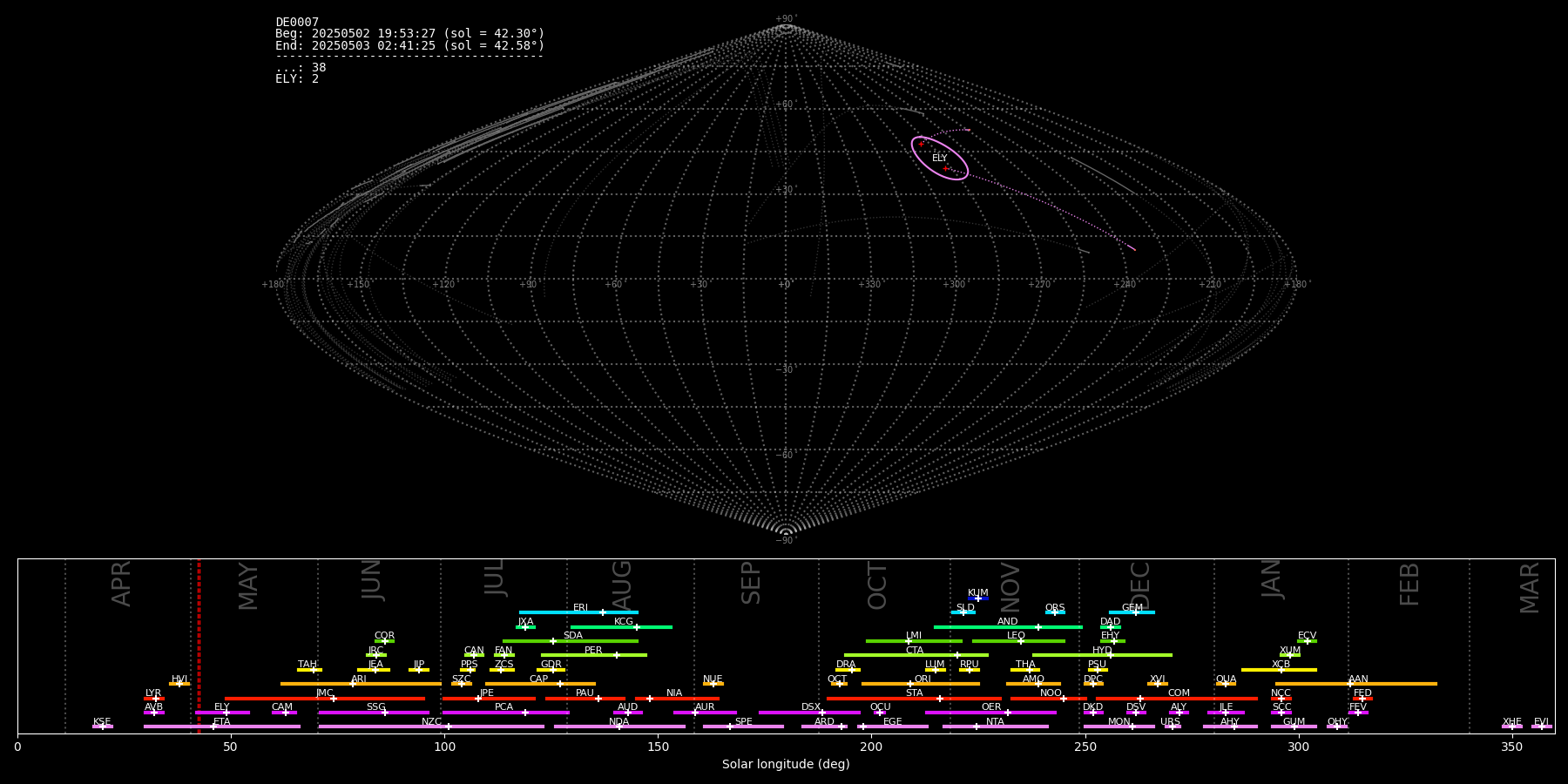The height and width of the screenshot is (784, 1568).
Task: Select the ERI shower bar
Action: click(578, 612)
